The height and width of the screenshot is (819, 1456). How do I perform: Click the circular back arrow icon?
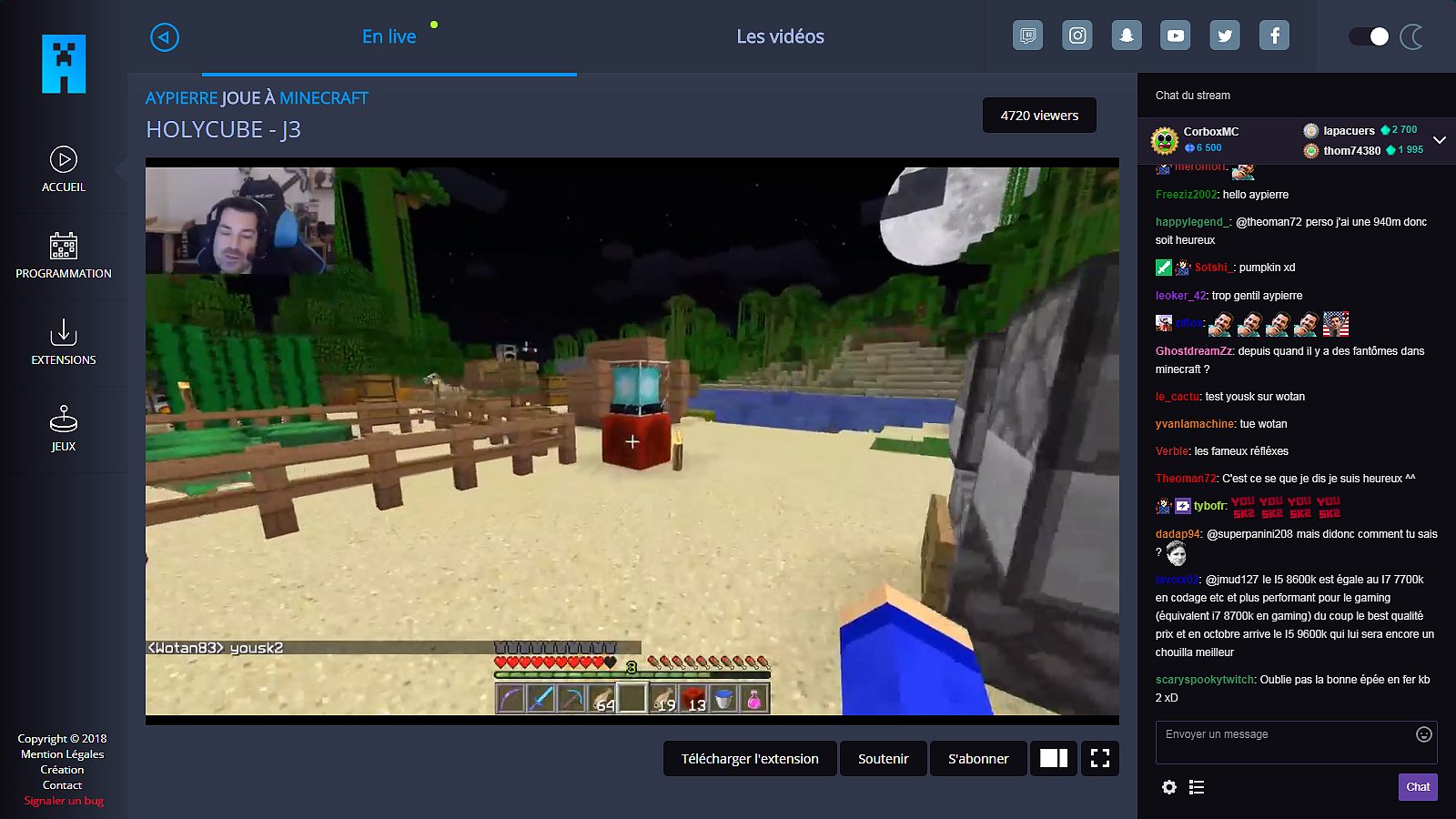pyautogui.click(x=165, y=37)
